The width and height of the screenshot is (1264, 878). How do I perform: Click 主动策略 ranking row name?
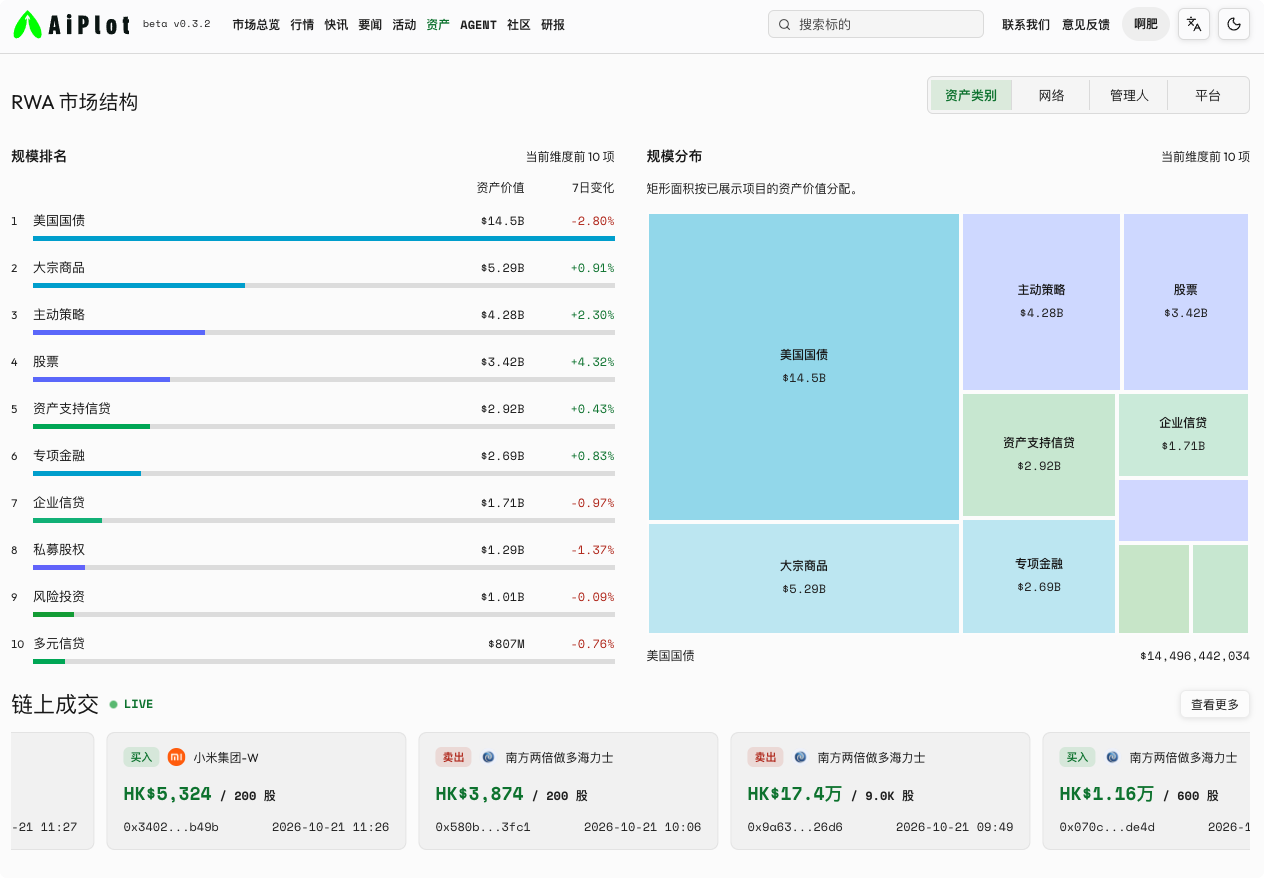[x=59, y=314]
